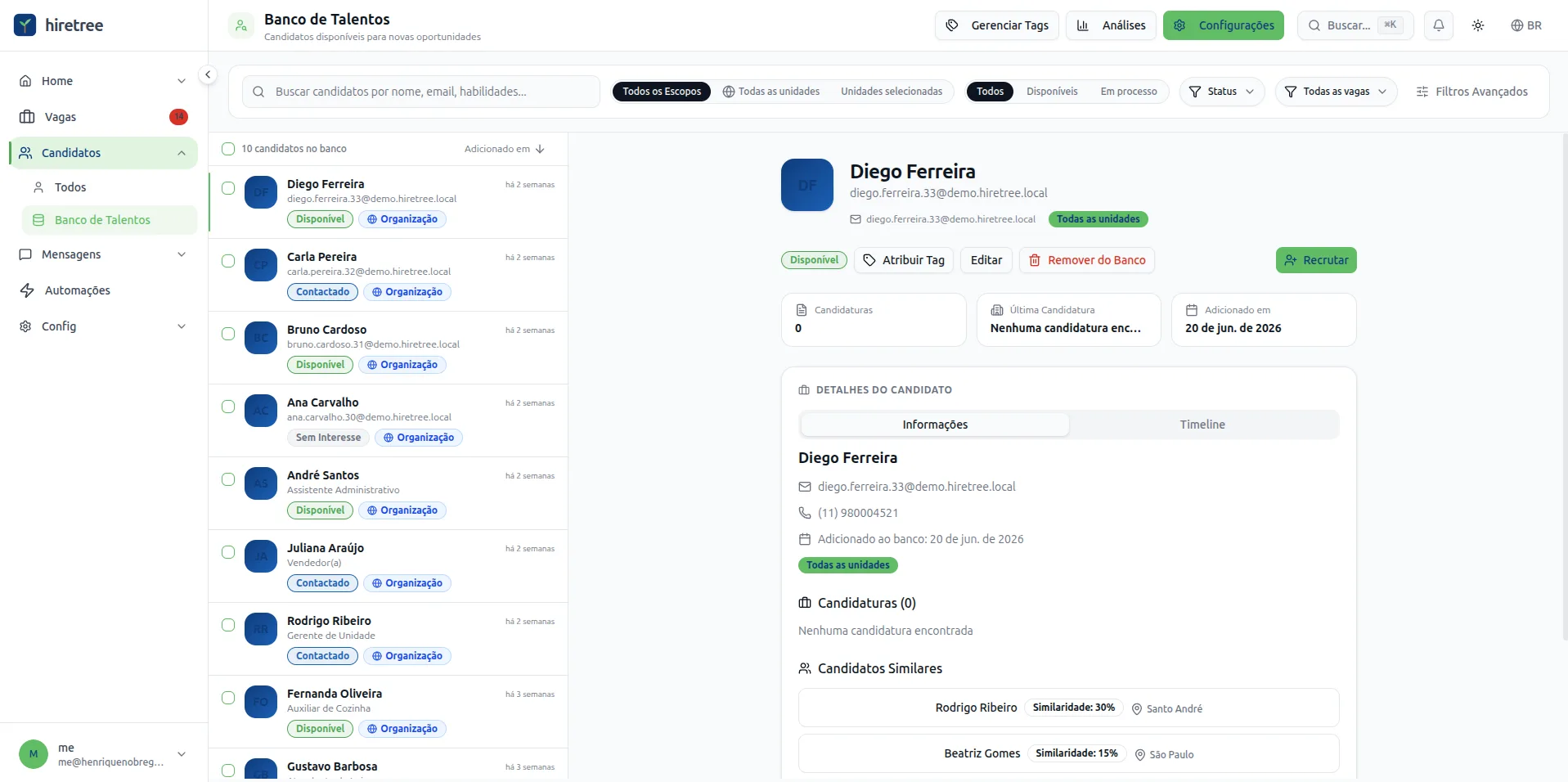Viewport: 1568px width, 782px height.
Task: Click the location pin next to Santo André
Action: point(1137,709)
